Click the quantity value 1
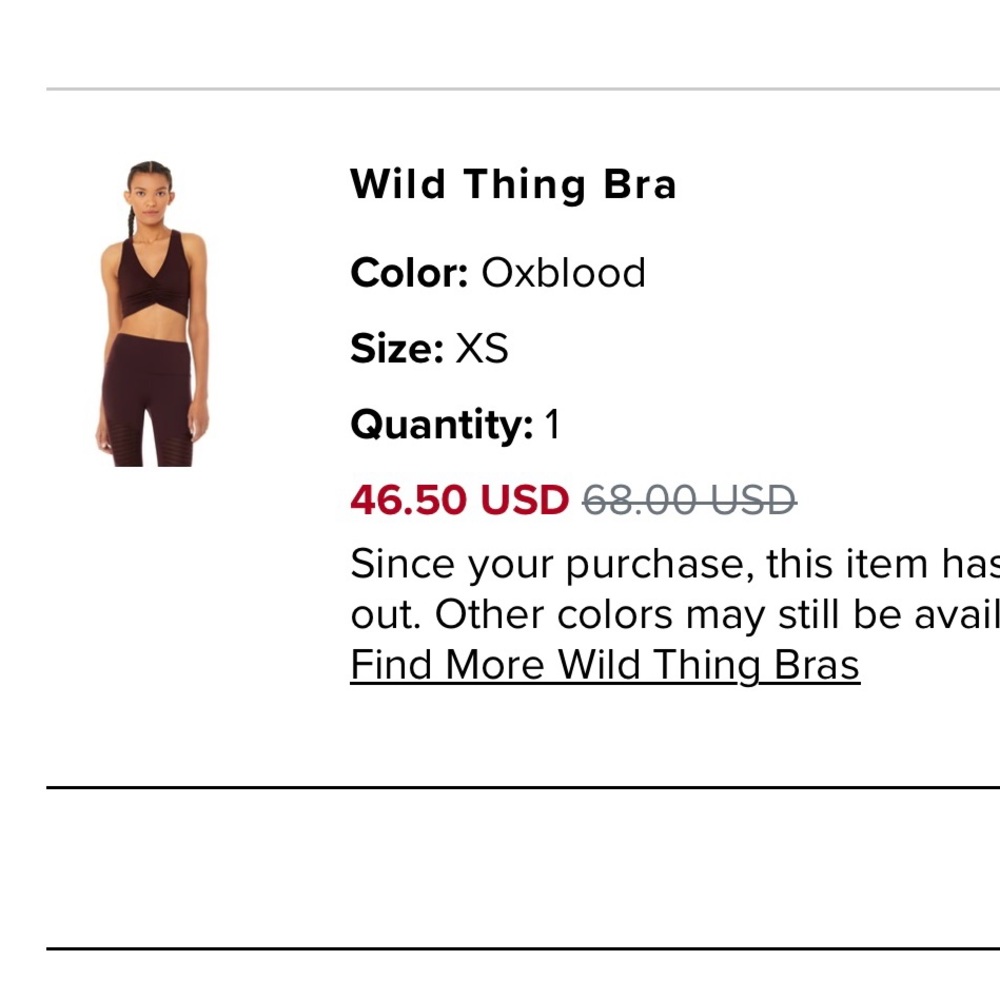This screenshot has height=1000, width=1000. 552,425
